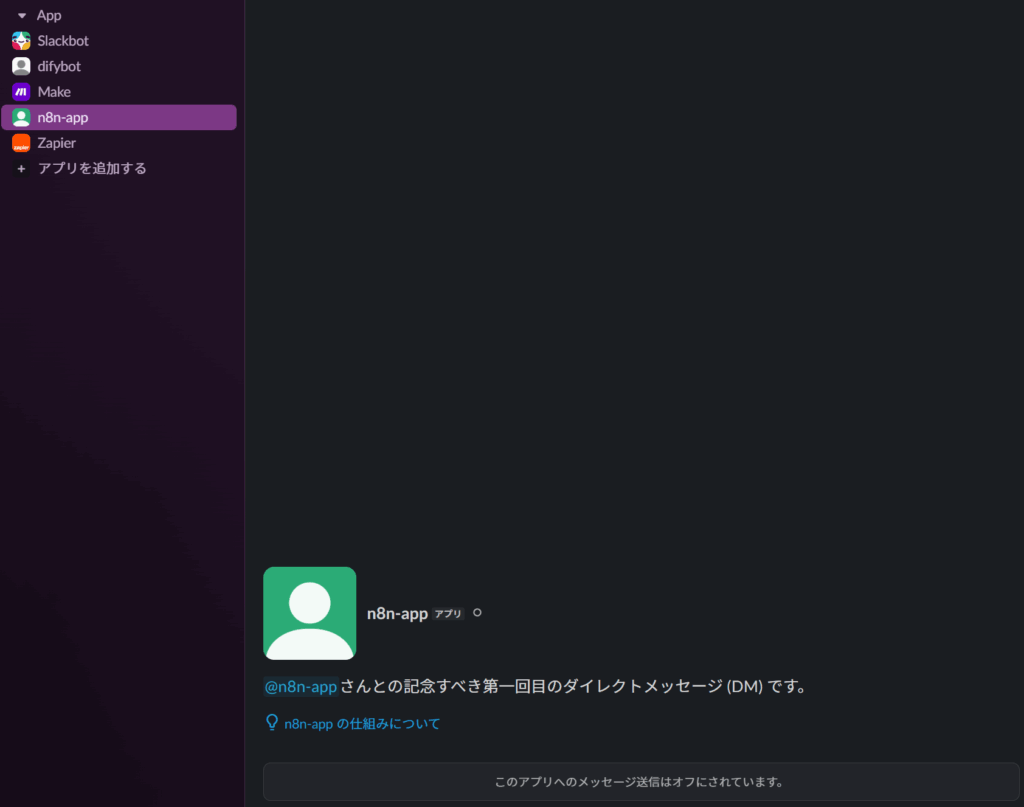Screen dimensions: 1024x807
Task: Open the large green n8n-app profile picture
Action: [309, 613]
